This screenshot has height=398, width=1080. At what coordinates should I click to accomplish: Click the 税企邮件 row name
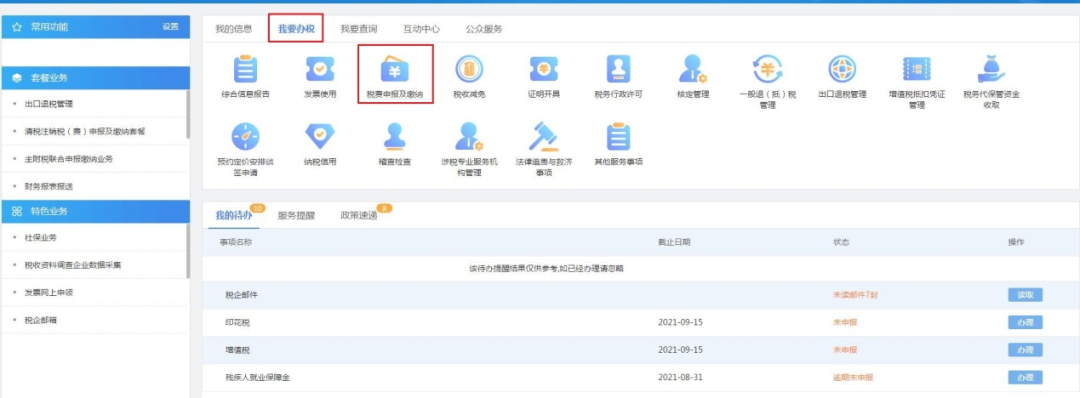(x=242, y=295)
